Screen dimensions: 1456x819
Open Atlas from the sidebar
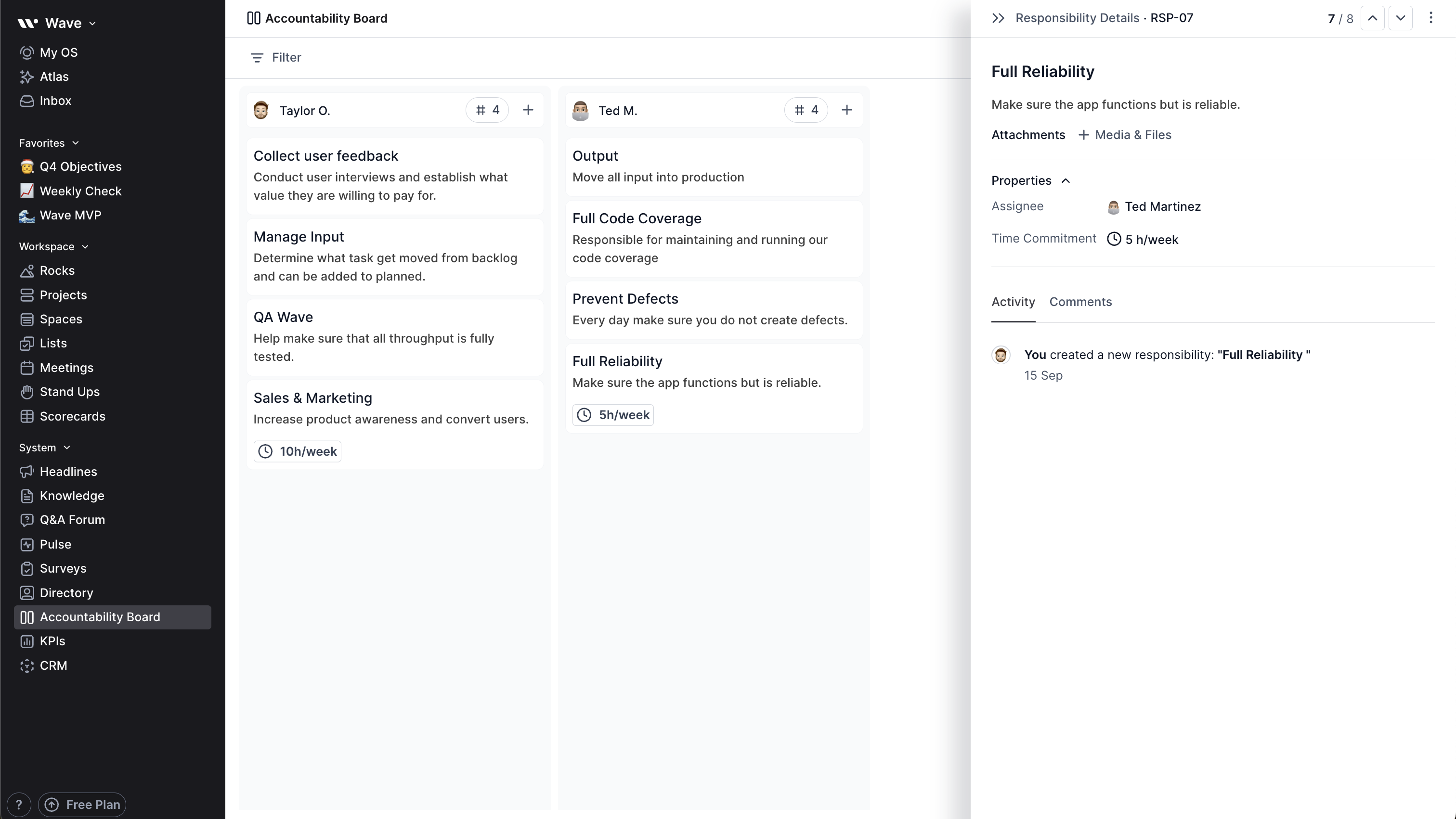point(54,77)
